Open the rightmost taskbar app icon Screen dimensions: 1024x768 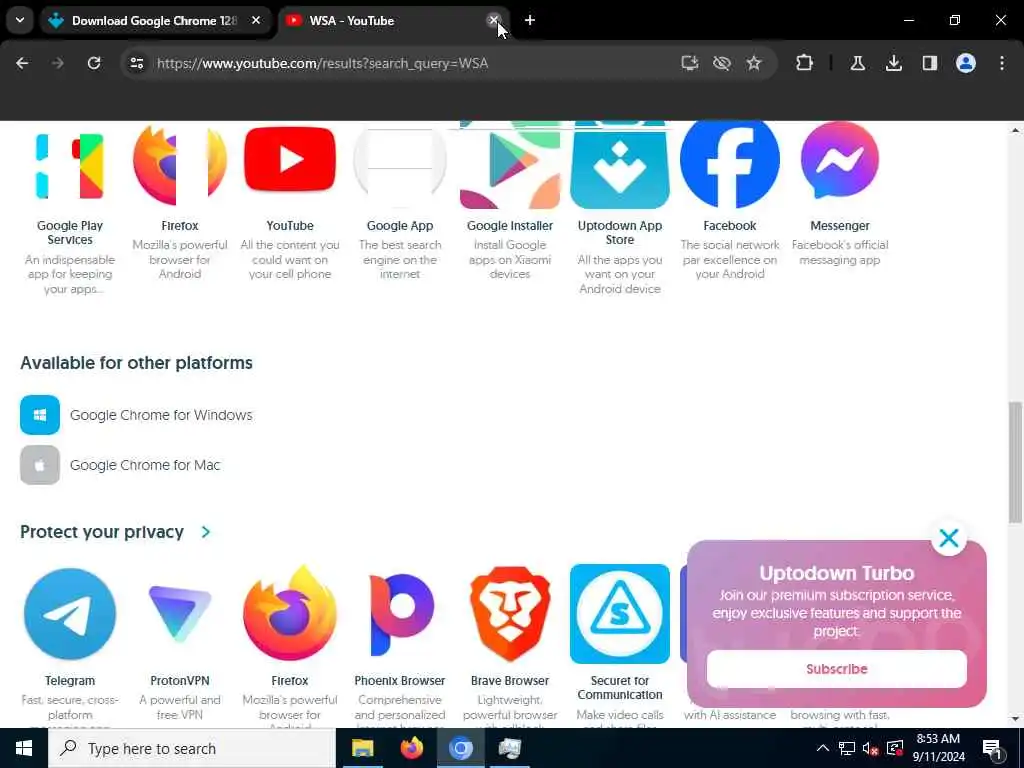(509, 748)
